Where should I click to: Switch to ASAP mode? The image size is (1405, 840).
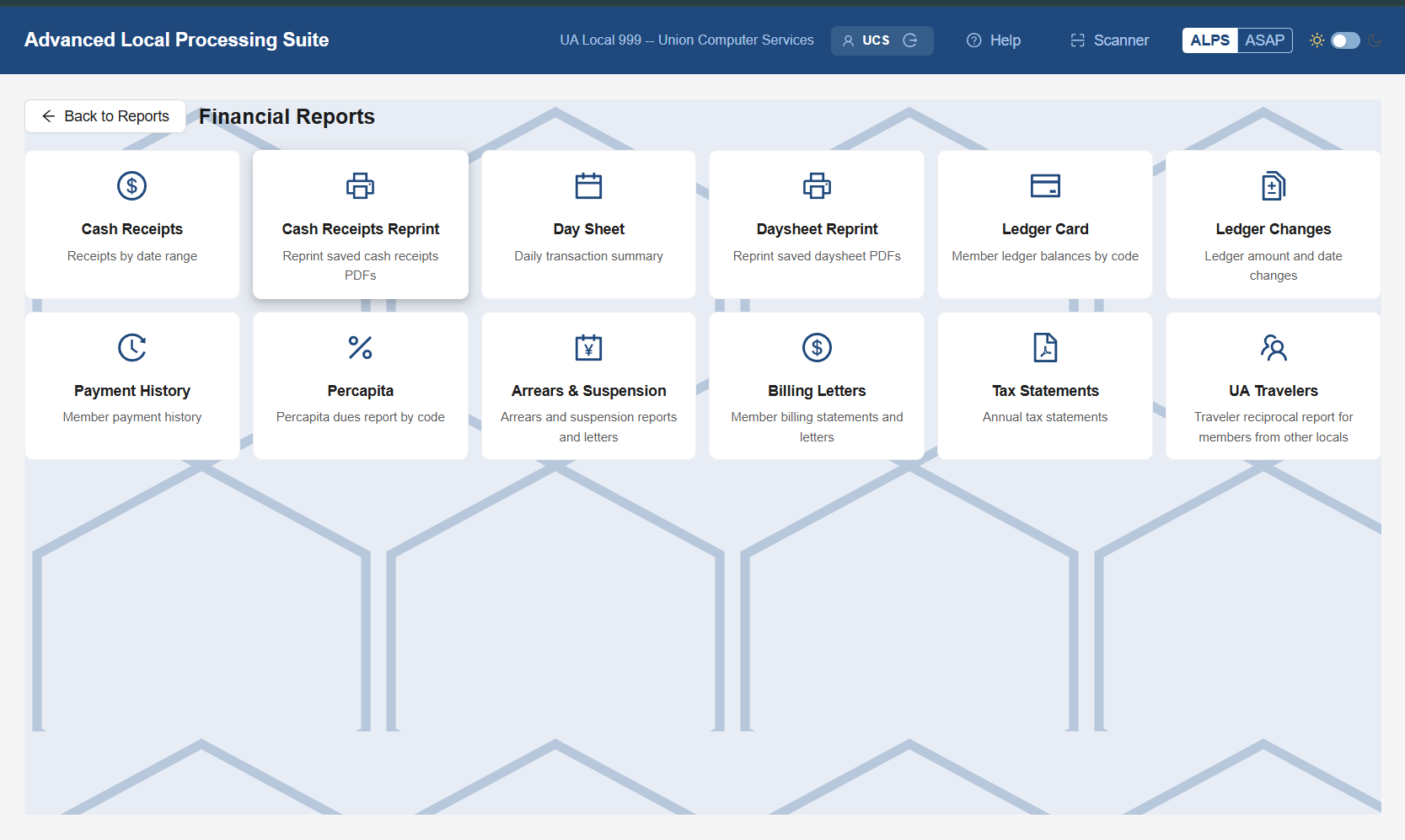tap(1264, 40)
